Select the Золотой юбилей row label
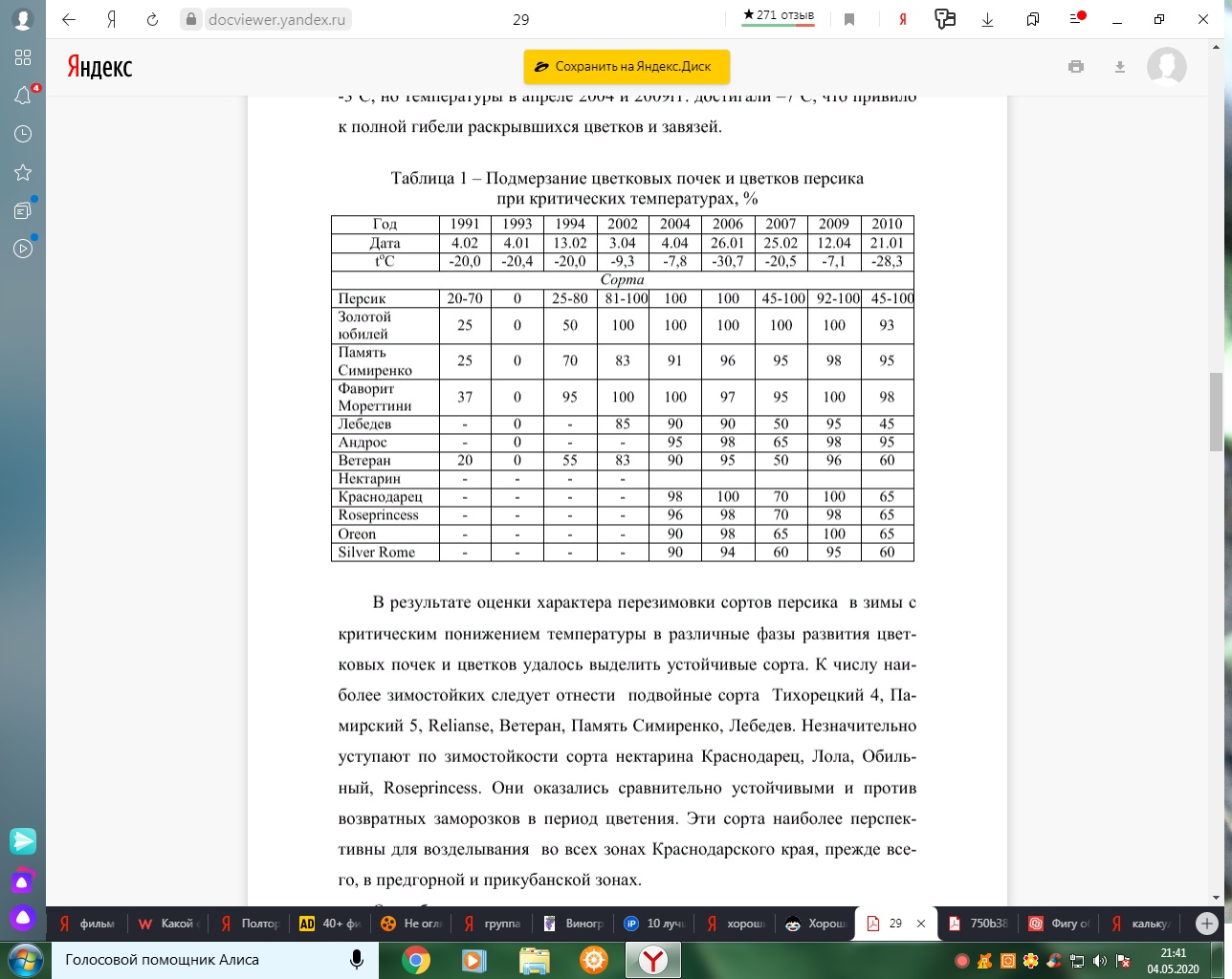1232x979 pixels. pos(364,325)
